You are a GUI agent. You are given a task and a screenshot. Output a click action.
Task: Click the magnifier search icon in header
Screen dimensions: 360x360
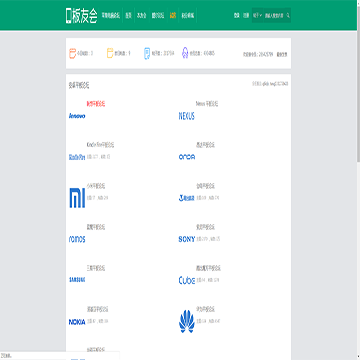click(288, 15)
